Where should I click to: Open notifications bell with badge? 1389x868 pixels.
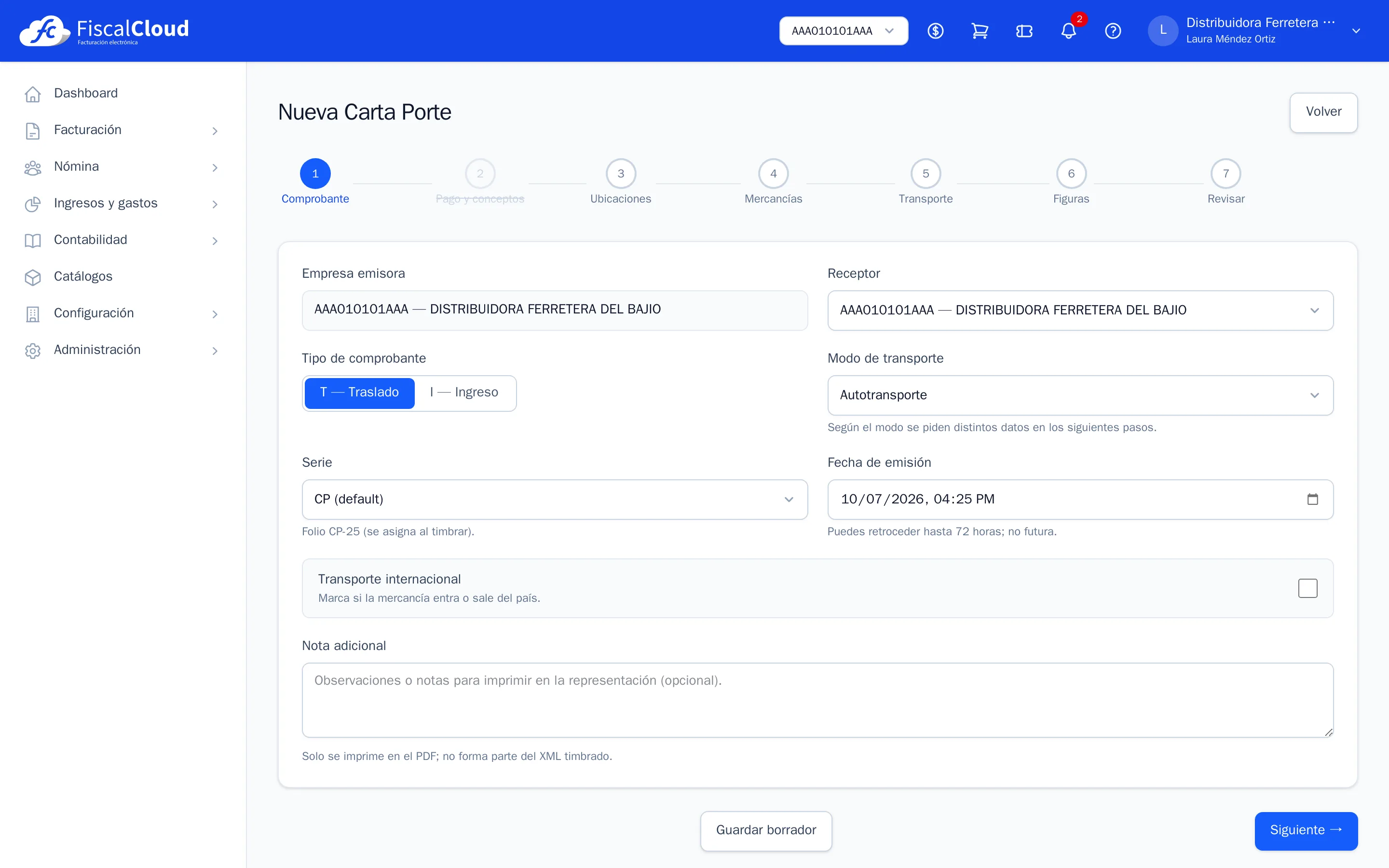click(1069, 31)
